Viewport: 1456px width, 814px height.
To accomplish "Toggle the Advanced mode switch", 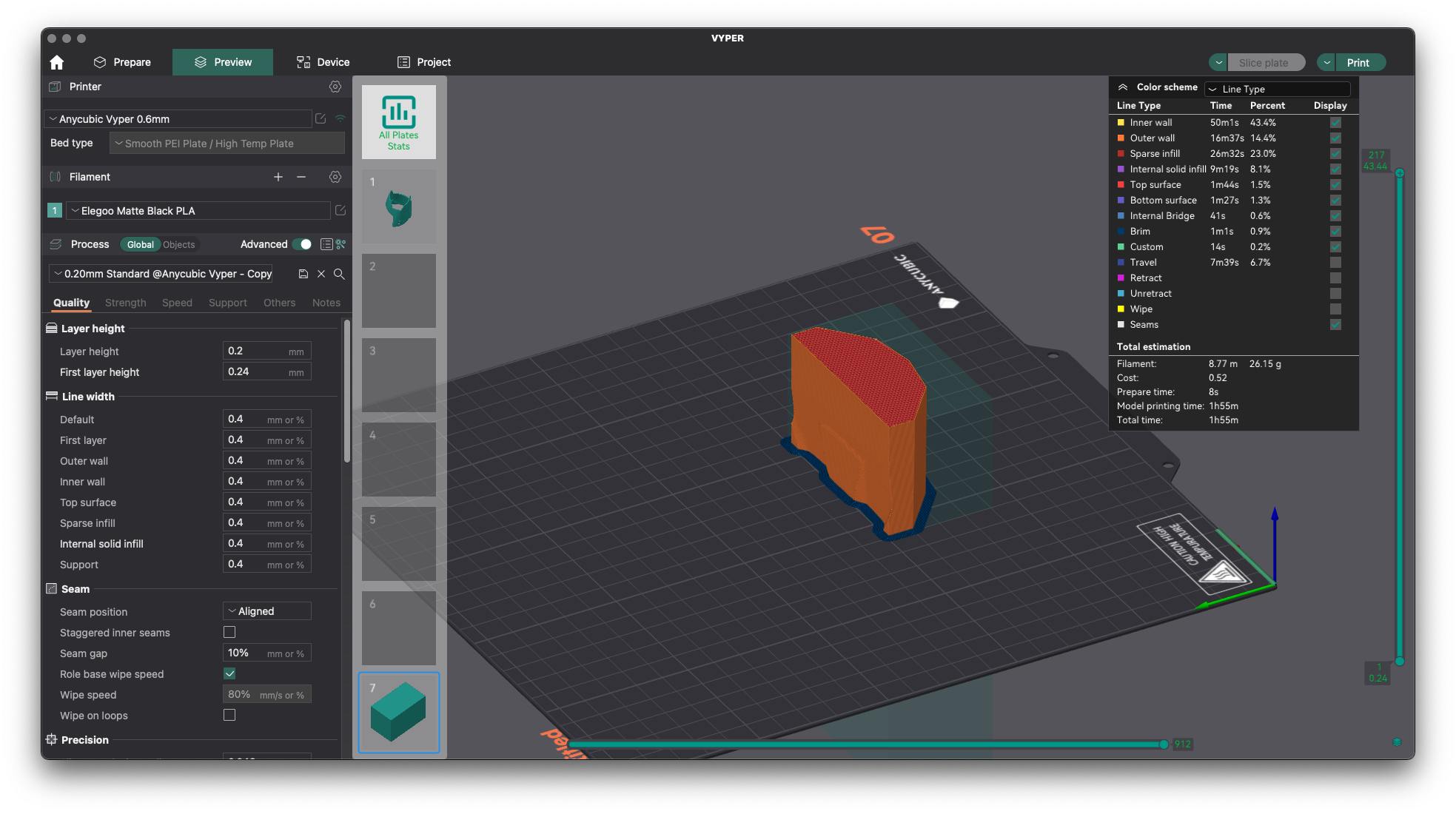I will (302, 244).
